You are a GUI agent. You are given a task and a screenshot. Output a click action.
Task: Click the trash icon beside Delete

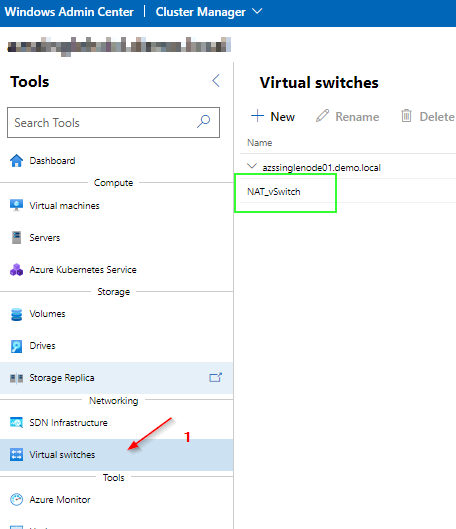[x=406, y=116]
